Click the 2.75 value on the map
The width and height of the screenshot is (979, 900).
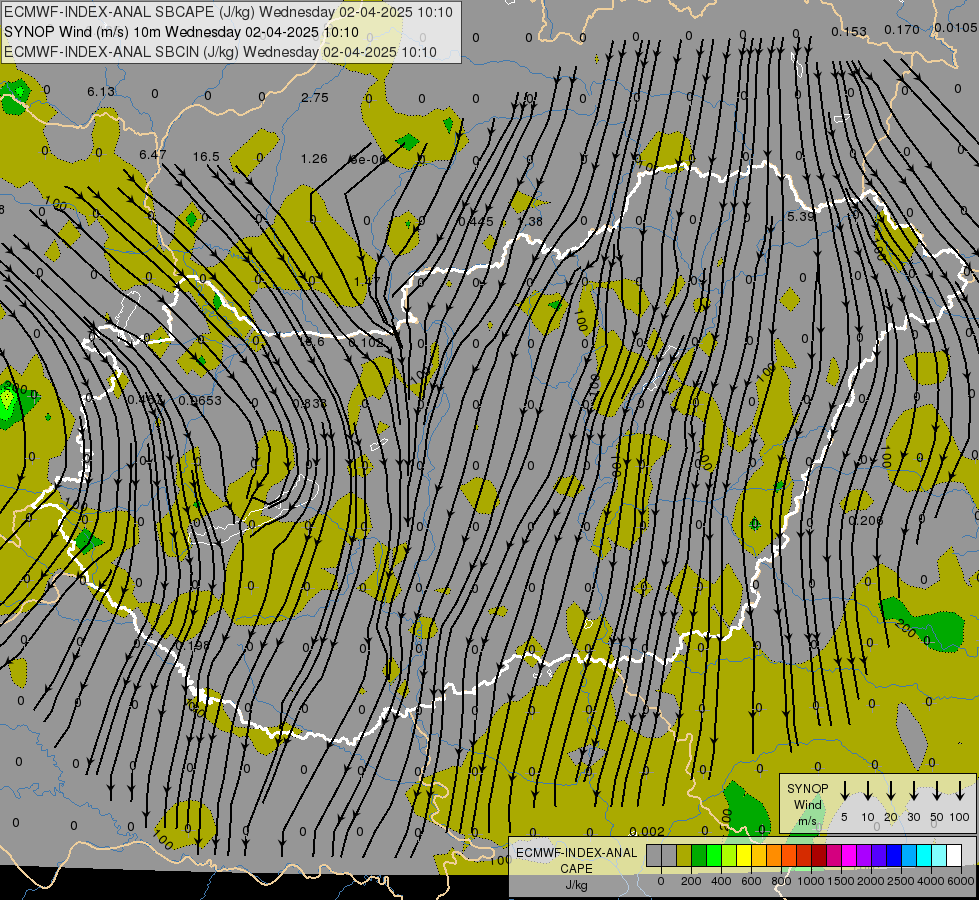coord(315,97)
